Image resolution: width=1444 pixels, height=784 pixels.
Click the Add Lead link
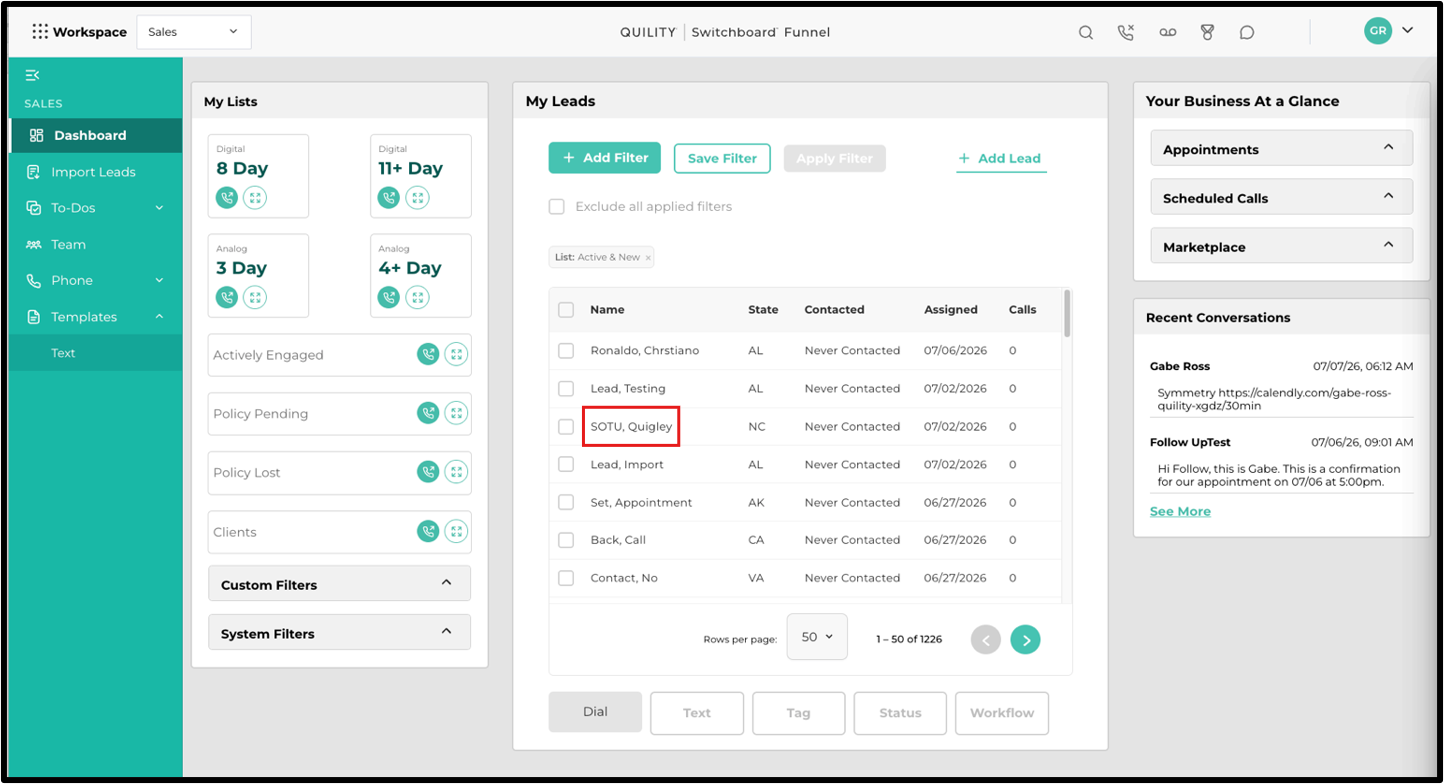[1001, 158]
